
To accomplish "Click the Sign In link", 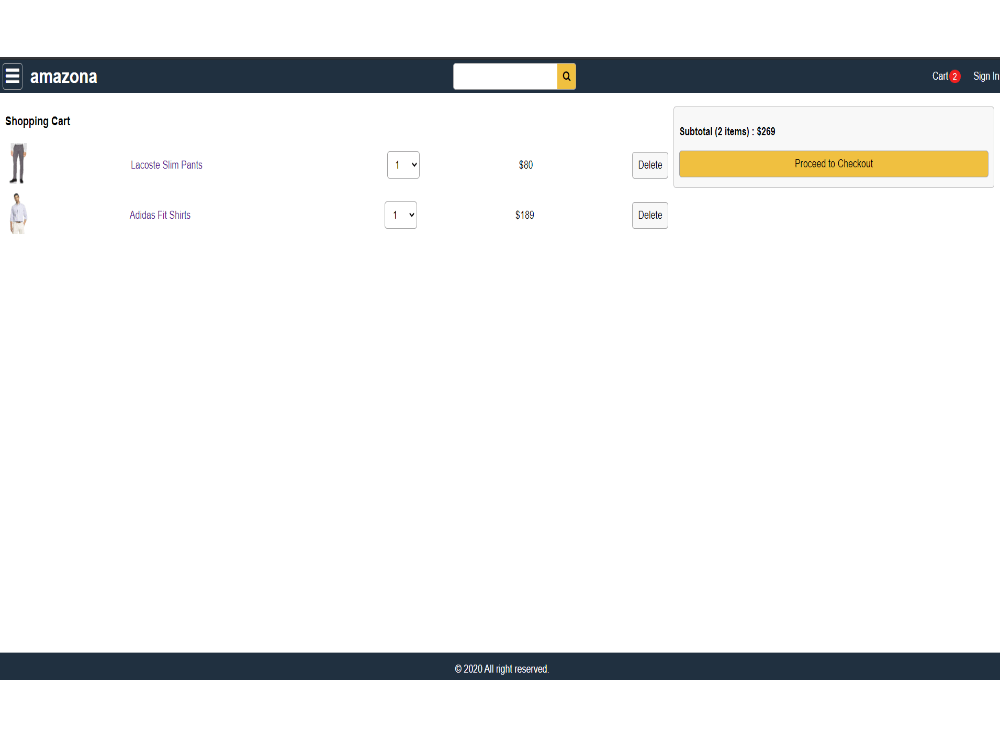I will tap(986, 76).
